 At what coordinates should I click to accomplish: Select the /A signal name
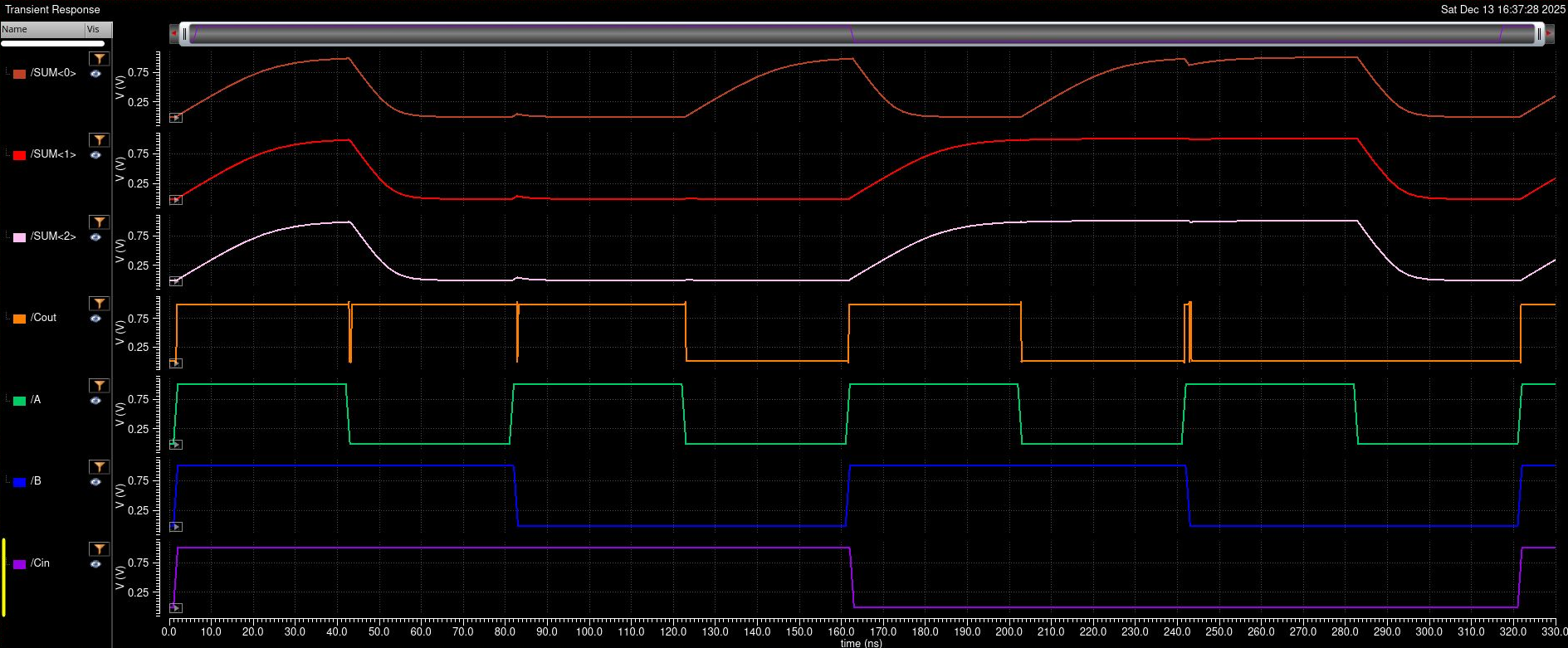tap(36, 400)
